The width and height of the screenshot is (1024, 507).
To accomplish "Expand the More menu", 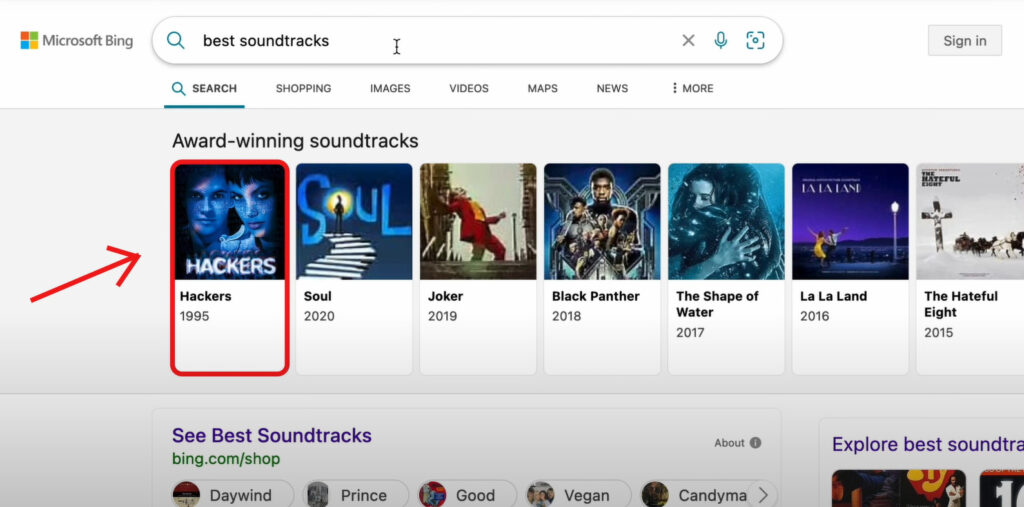I will click(692, 88).
